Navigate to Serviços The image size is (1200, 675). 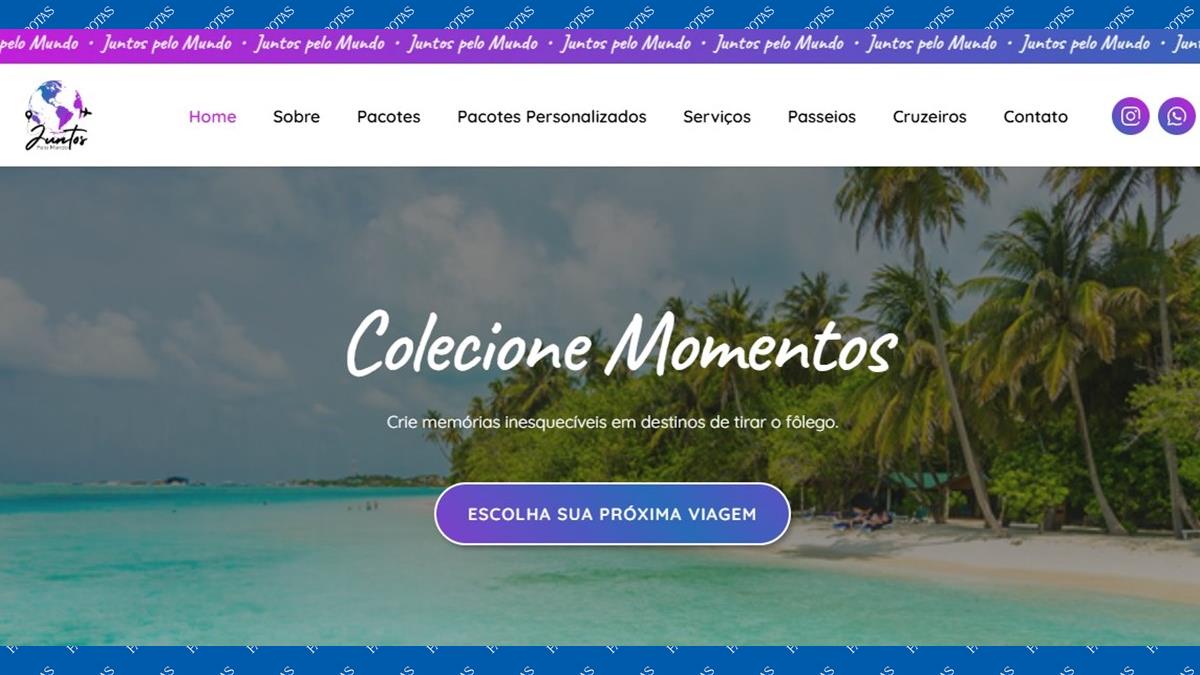pyautogui.click(x=717, y=117)
